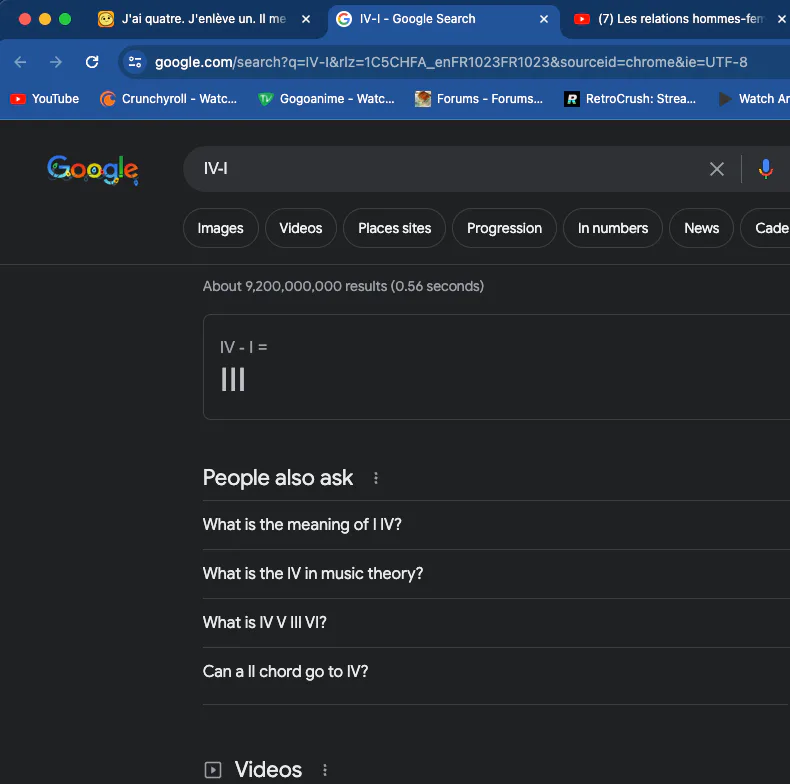The width and height of the screenshot is (790, 784).
Task: Open People also ask options menu
Action: pyautogui.click(x=376, y=478)
